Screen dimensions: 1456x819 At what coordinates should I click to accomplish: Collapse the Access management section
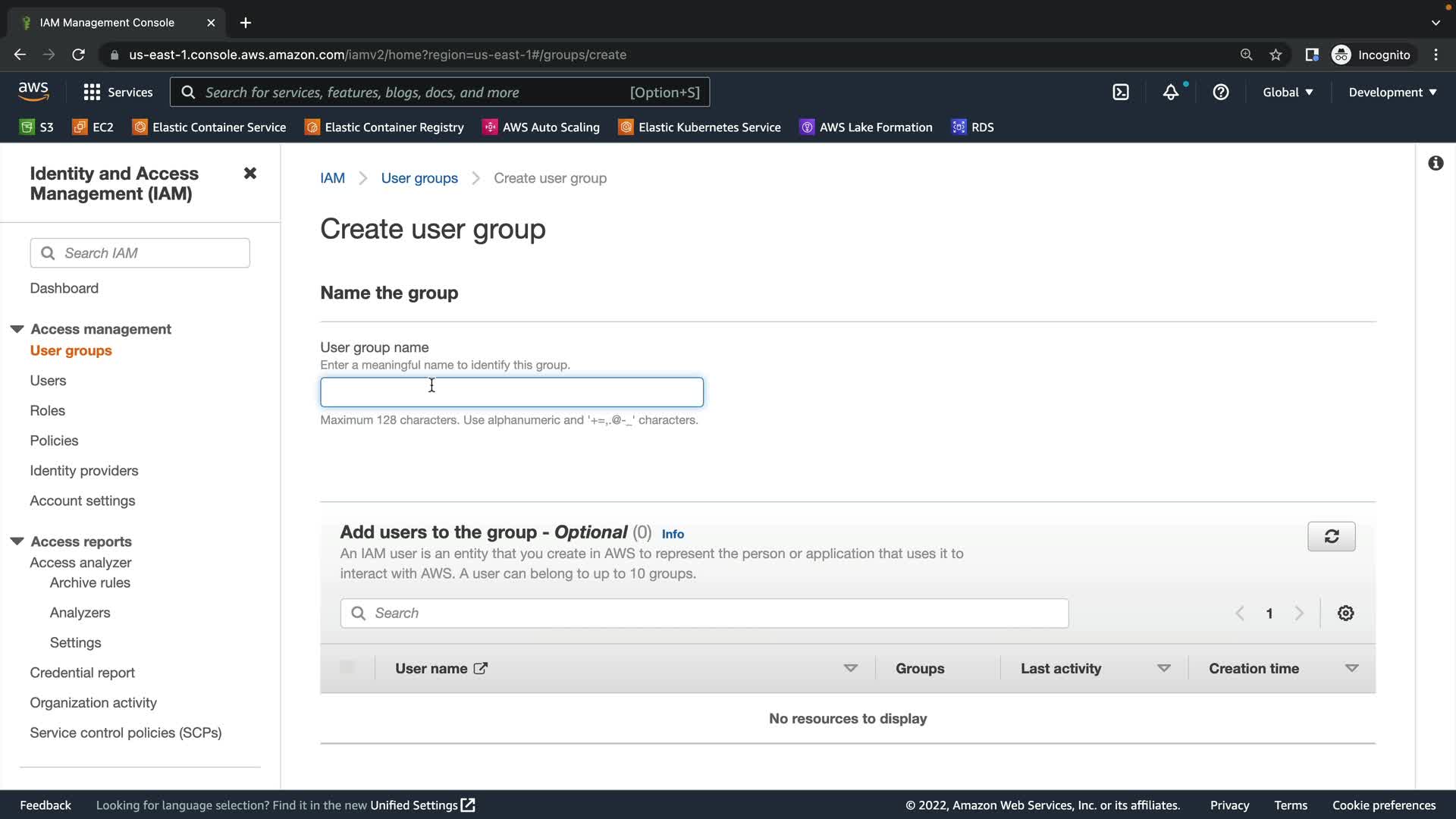[x=17, y=329]
